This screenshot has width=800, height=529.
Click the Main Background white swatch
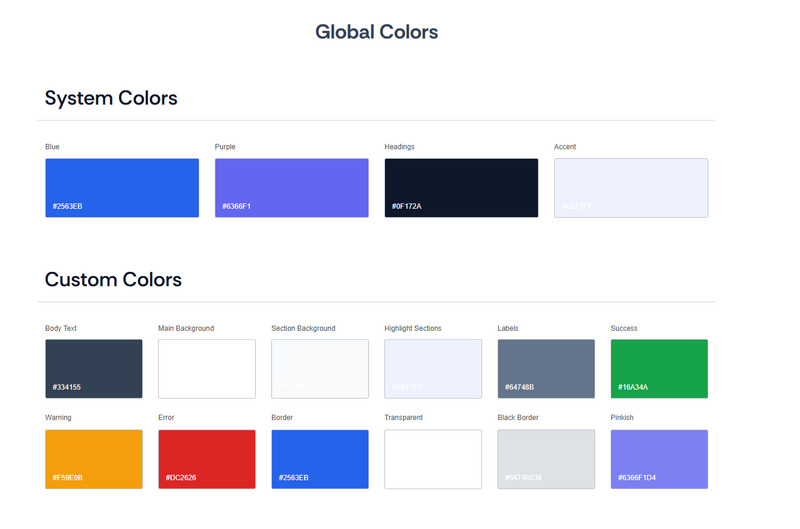tap(207, 369)
